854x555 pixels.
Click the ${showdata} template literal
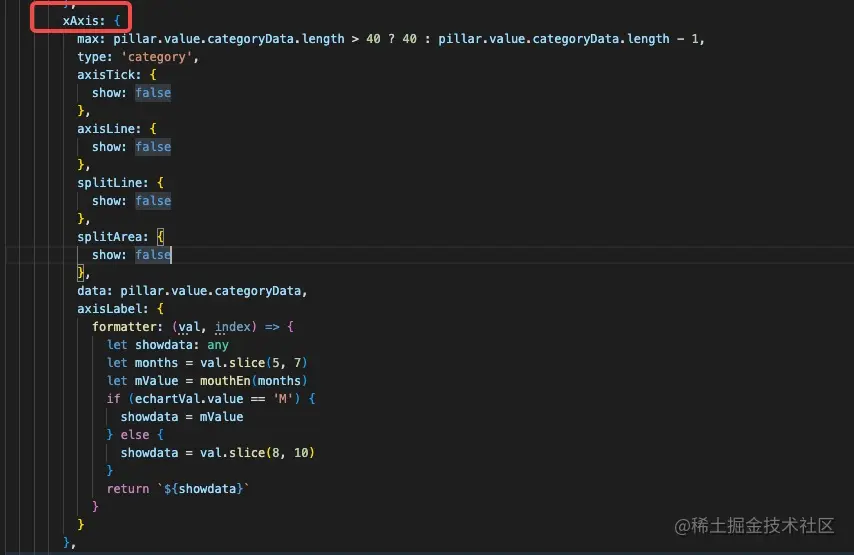click(204, 489)
